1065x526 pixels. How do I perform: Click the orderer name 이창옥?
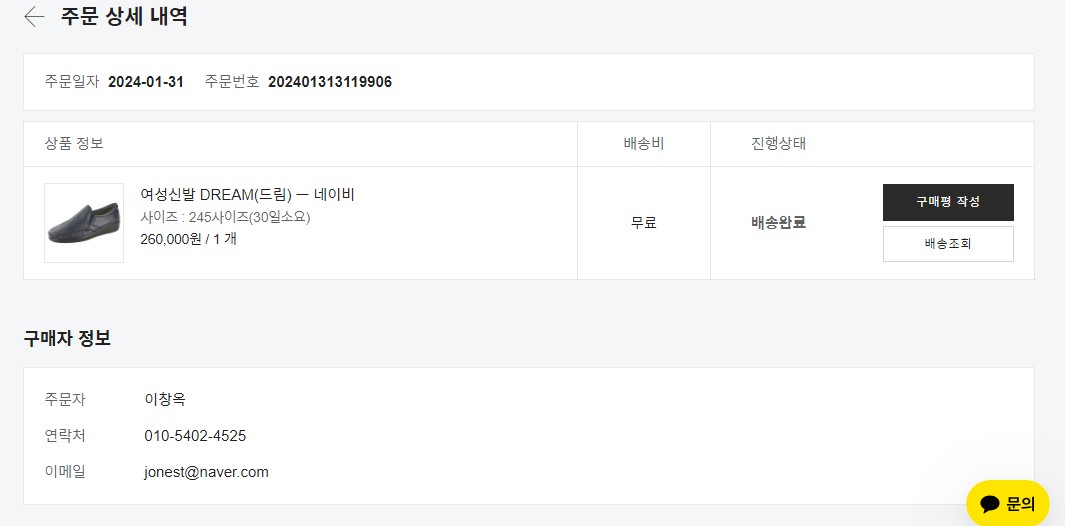click(x=165, y=400)
